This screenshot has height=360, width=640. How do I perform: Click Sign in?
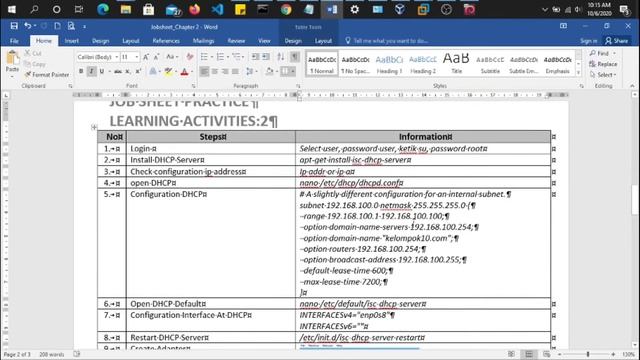point(588,41)
